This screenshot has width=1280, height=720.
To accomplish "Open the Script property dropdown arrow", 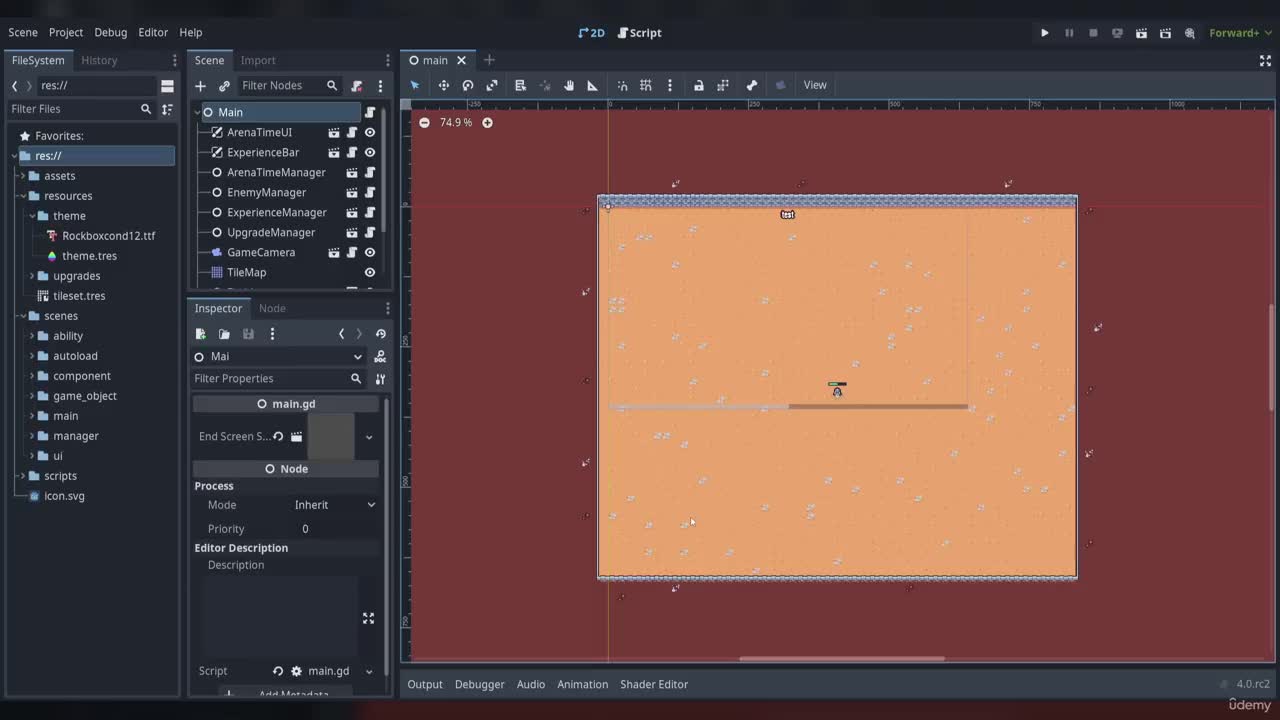I will (x=369, y=671).
